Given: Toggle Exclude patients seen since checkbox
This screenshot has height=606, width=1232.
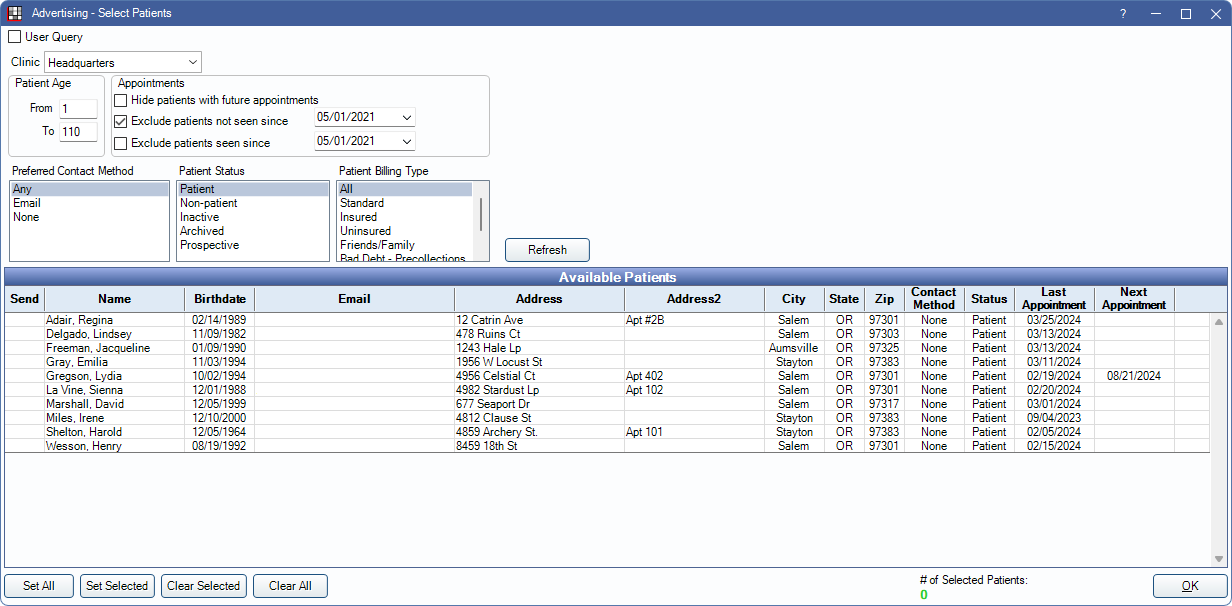Looking at the screenshot, I should coord(121,143).
